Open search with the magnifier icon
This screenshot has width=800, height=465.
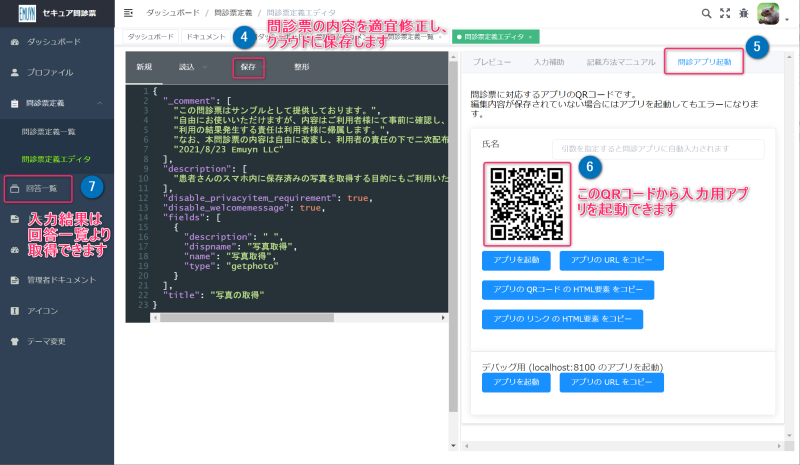point(706,13)
